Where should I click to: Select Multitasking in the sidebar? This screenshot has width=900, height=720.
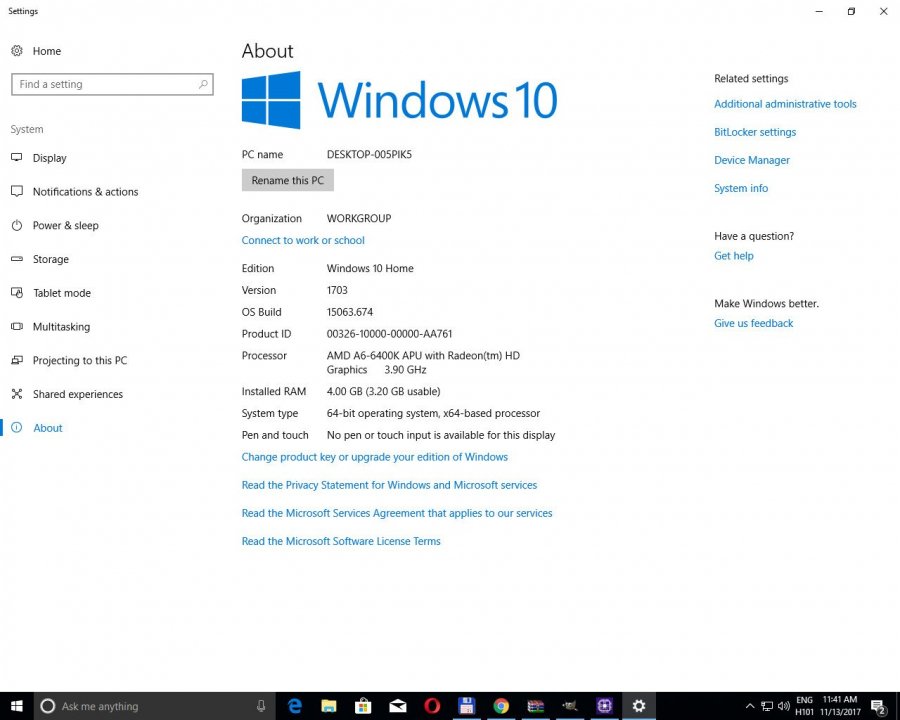point(51,327)
